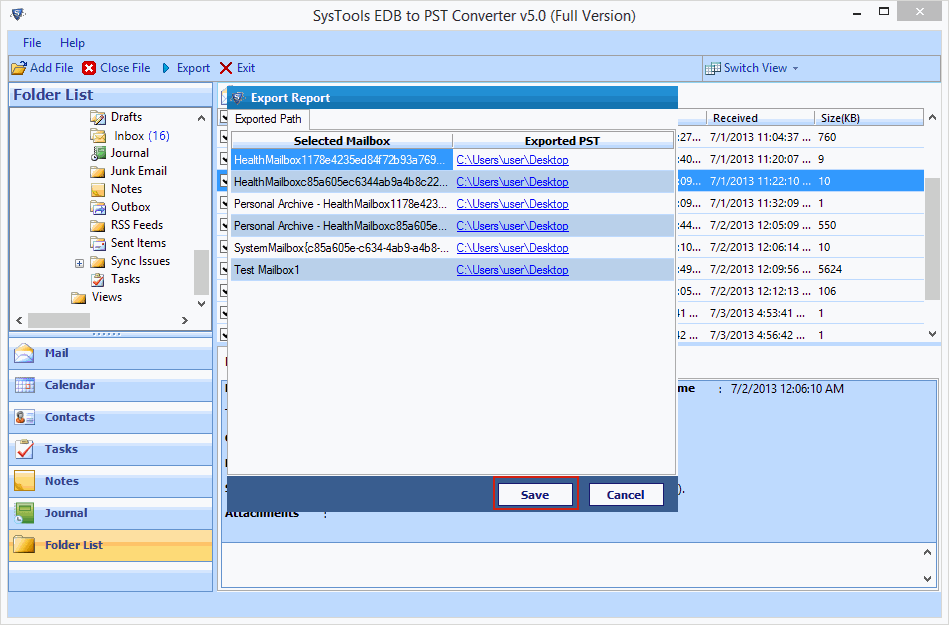This screenshot has width=949, height=625.
Task: Click mail list scroll up arrow
Action: pyautogui.click(x=932, y=117)
